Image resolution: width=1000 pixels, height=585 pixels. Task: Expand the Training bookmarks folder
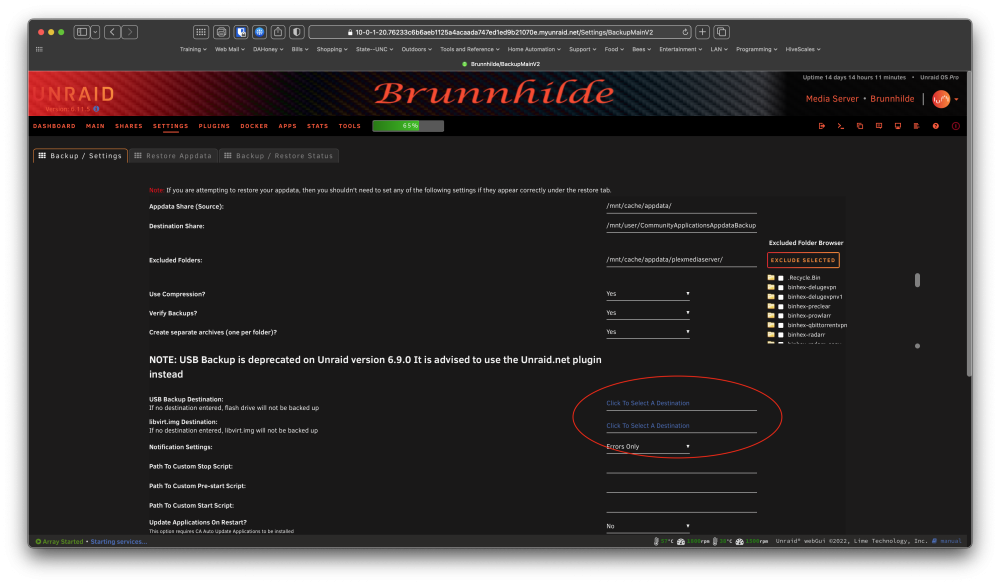pos(193,49)
